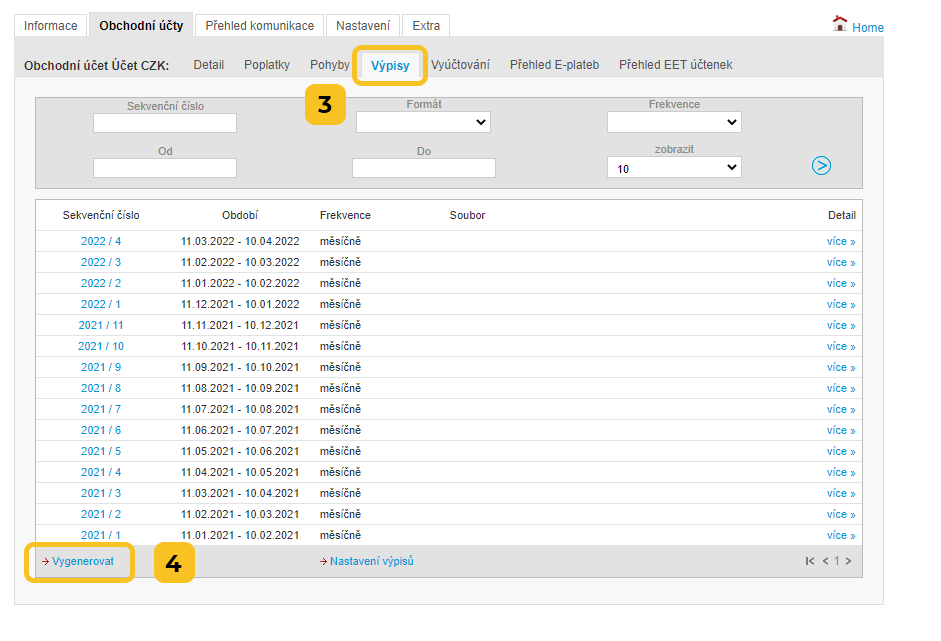Open the Vyúčtování sub-tab
The image size is (941, 641).
coord(460,65)
